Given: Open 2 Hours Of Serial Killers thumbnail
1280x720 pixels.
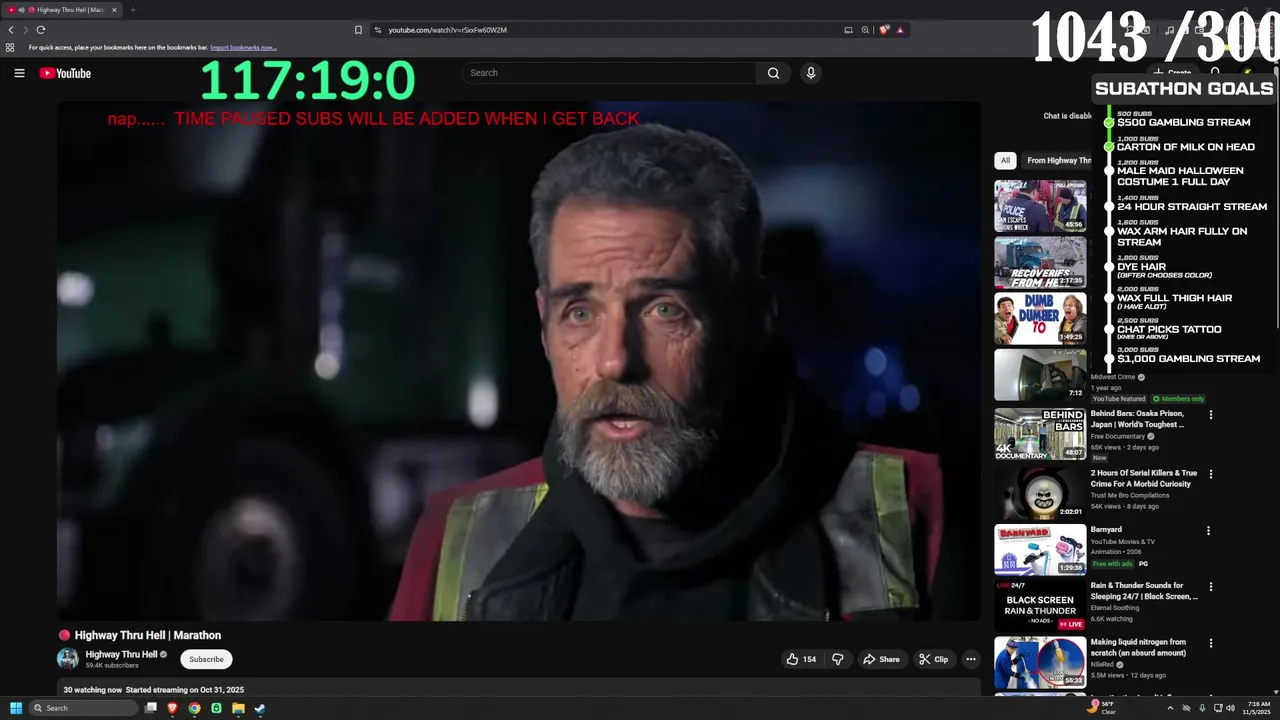Looking at the screenshot, I should (x=1040, y=492).
